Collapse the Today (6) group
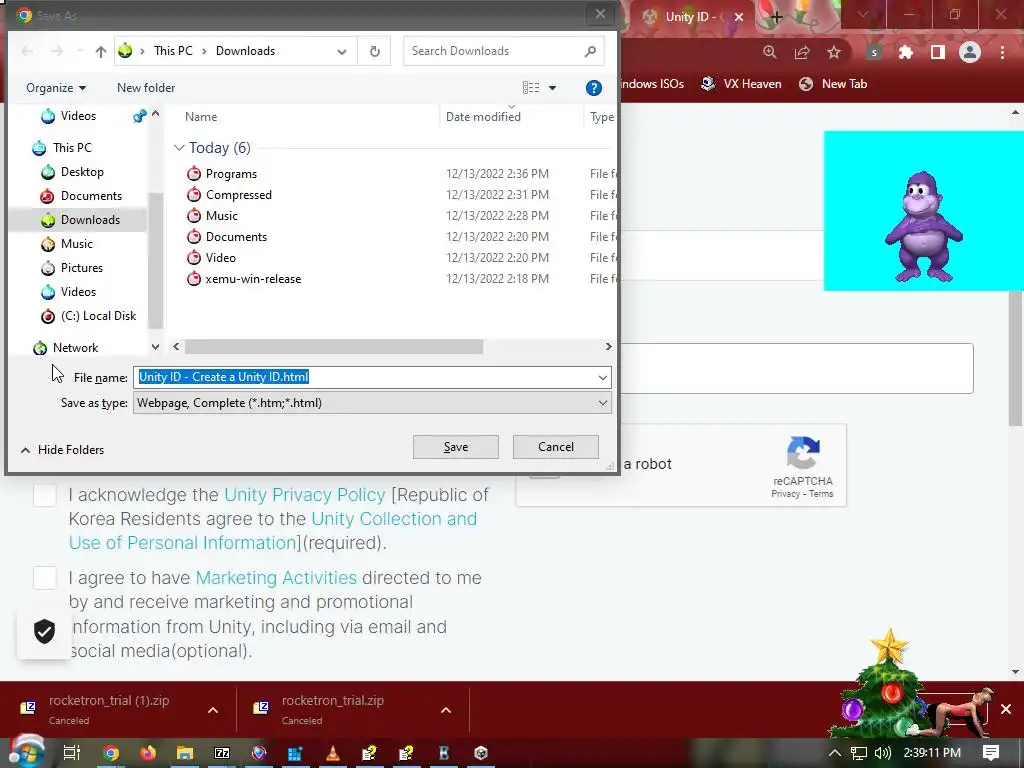Image resolution: width=1024 pixels, height=768 pixels. click(x=179, y=148)
